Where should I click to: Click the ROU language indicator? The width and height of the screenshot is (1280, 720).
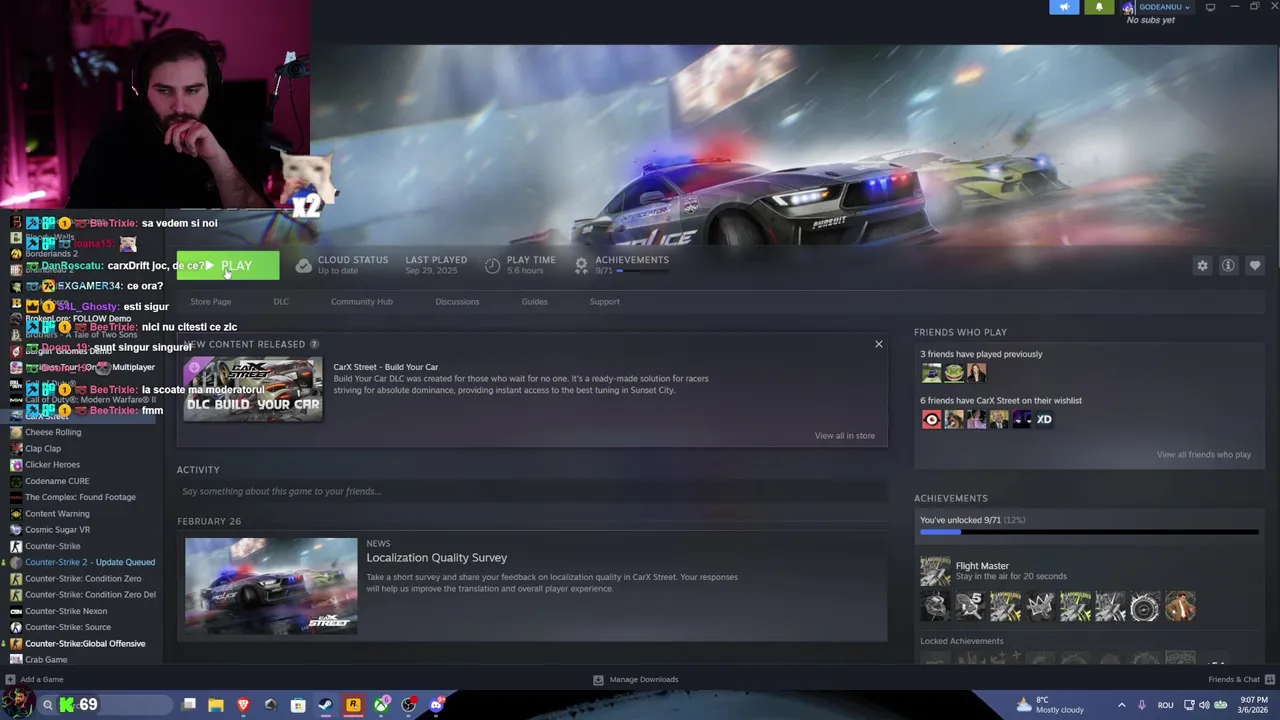(x=1165, y=705)
